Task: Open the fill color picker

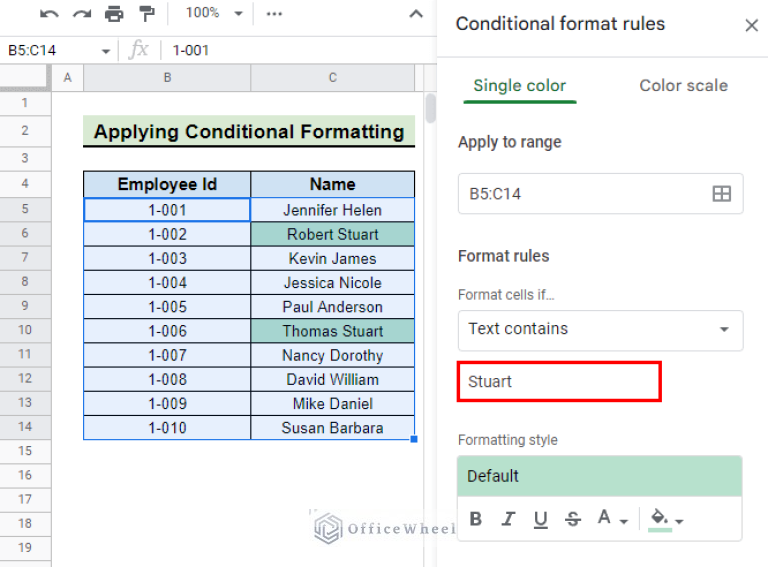Action: click(666, 519)
